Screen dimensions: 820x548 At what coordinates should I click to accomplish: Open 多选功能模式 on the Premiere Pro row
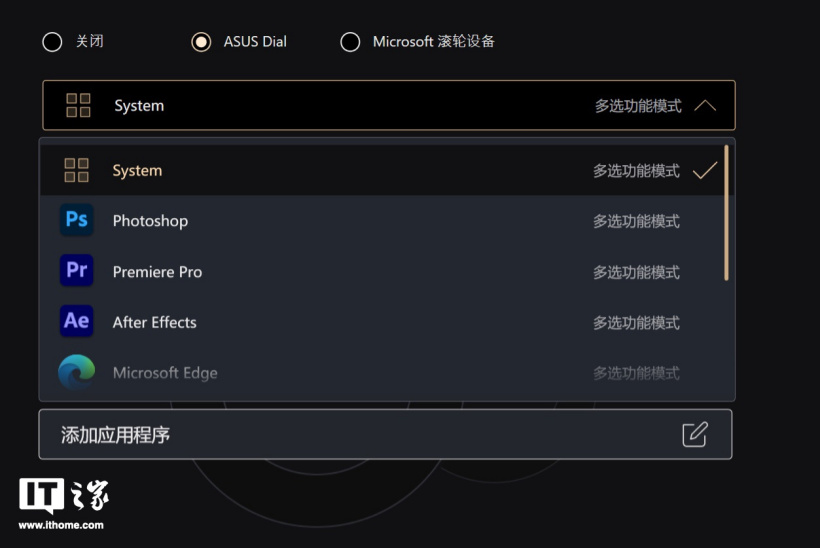coord(636,272)
